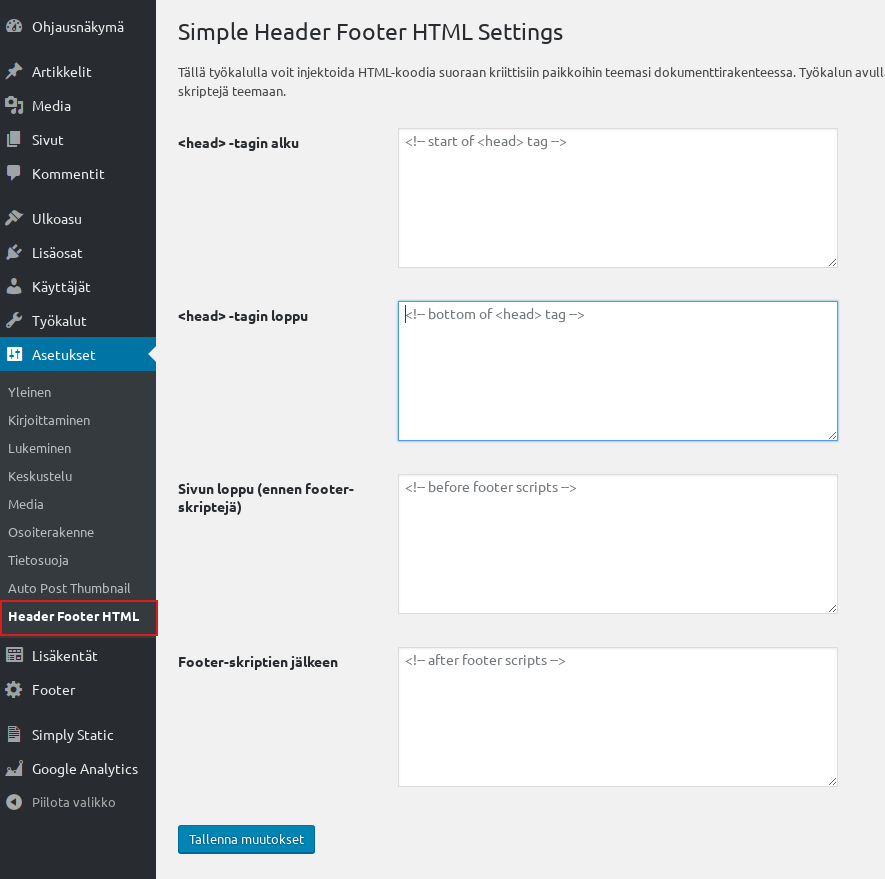The height and width of the screenshot is (879, 885).
Task: Click the Ohjausnäkymä dashboard gauge icon
Action: 14,27
